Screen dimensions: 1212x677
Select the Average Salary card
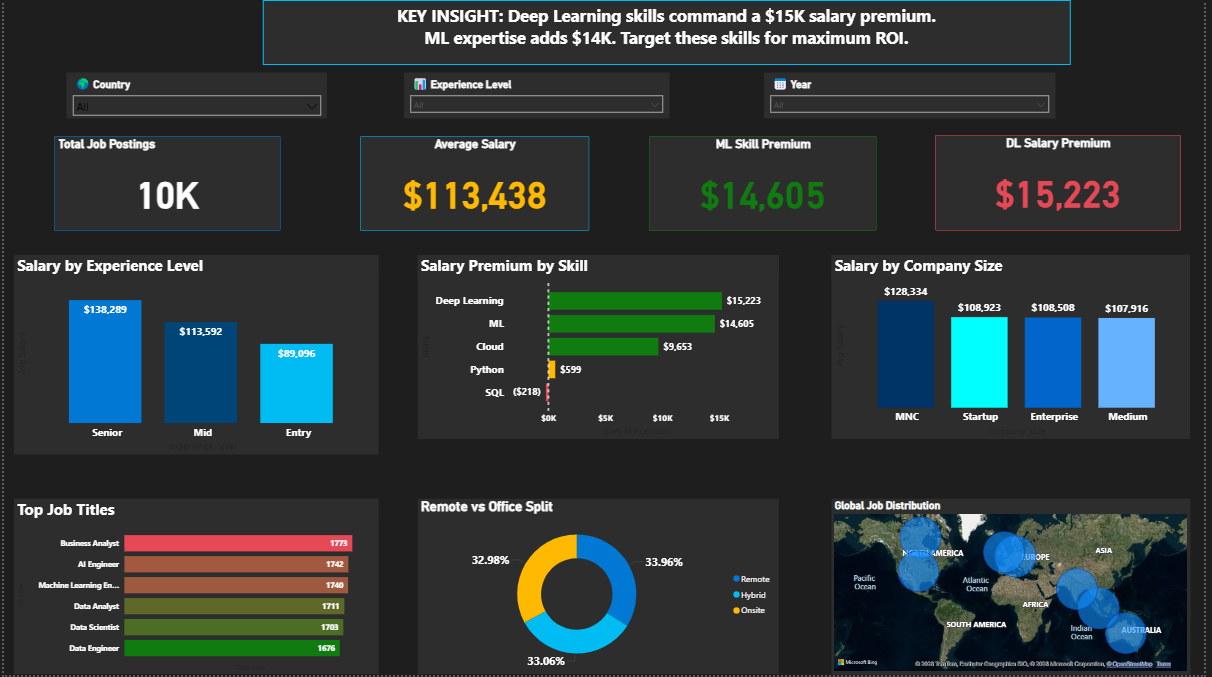click(475, 183)
